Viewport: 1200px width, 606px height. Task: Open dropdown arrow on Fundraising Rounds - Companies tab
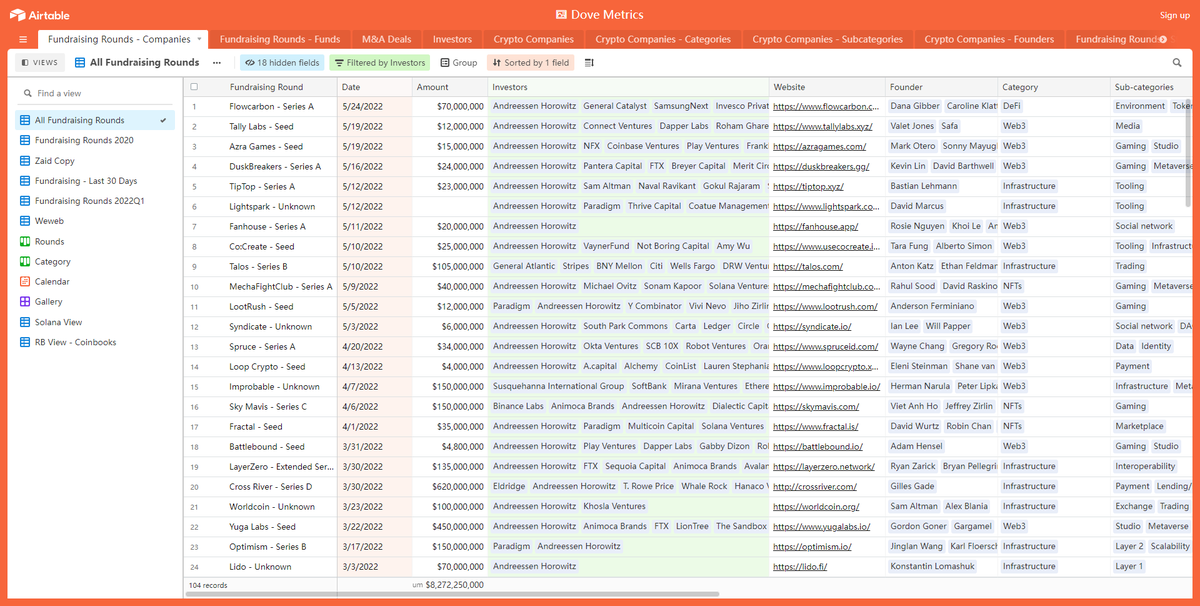pyautogui.click(x=199, y=39)
